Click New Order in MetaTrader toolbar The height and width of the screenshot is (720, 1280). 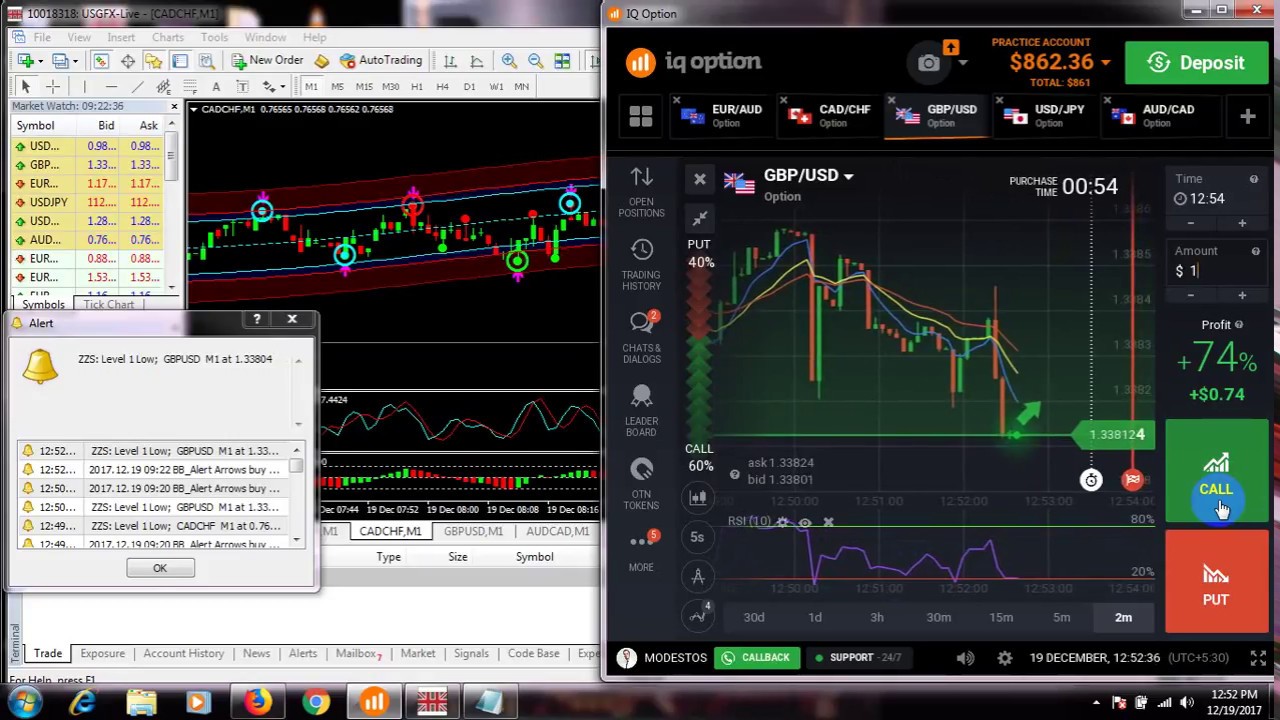coord(267,60)
